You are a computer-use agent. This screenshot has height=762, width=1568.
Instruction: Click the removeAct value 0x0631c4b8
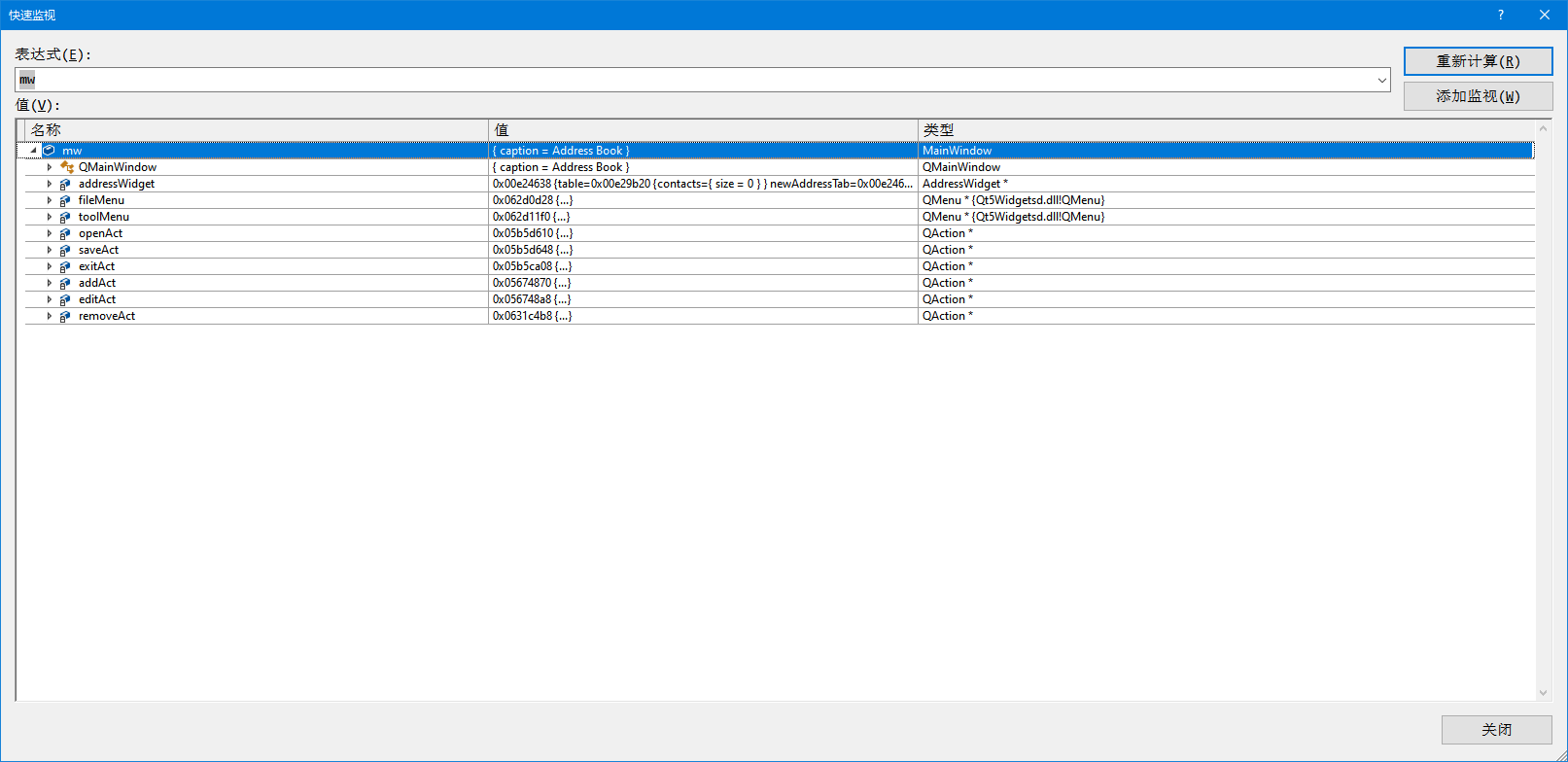pos(532,316)
